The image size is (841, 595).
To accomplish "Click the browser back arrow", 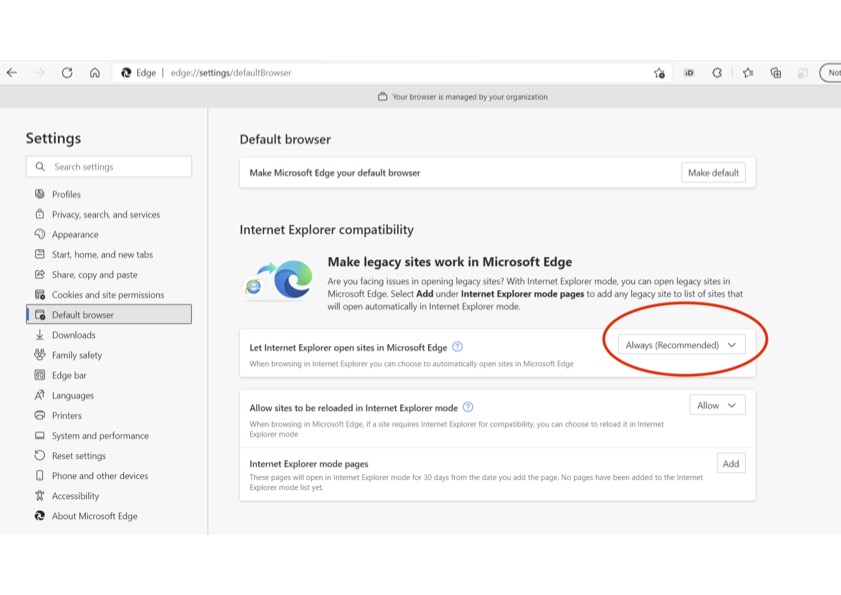I will (x=12, y=73).
